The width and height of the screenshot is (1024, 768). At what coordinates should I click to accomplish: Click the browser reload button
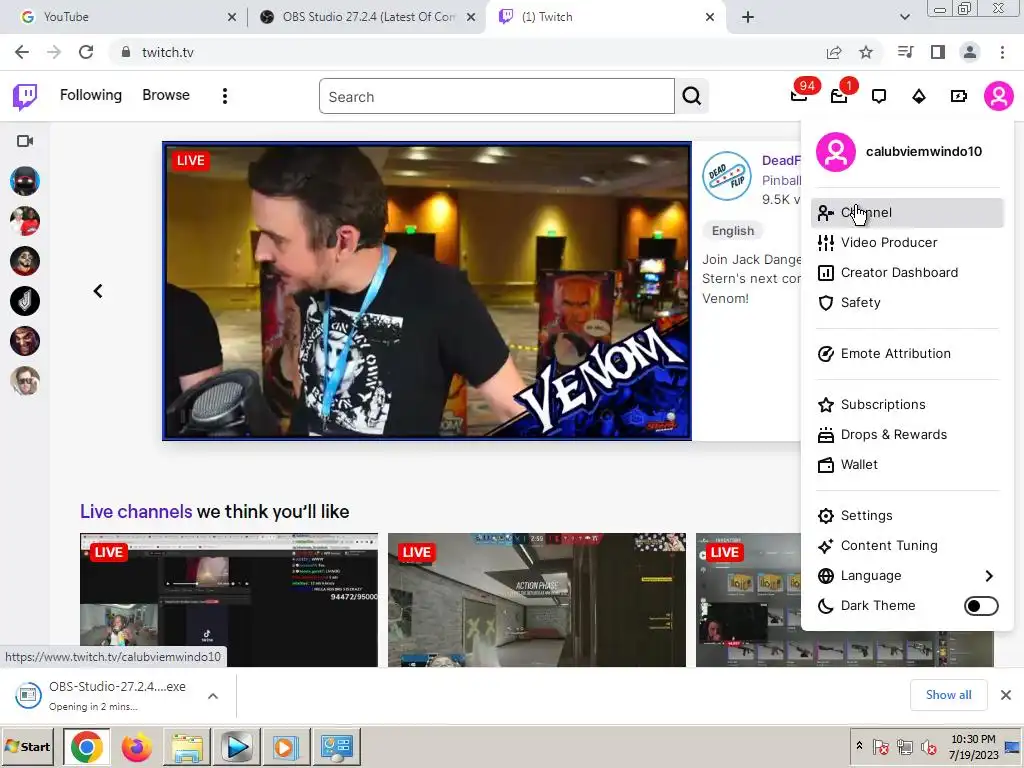click(x=86, y=52)
